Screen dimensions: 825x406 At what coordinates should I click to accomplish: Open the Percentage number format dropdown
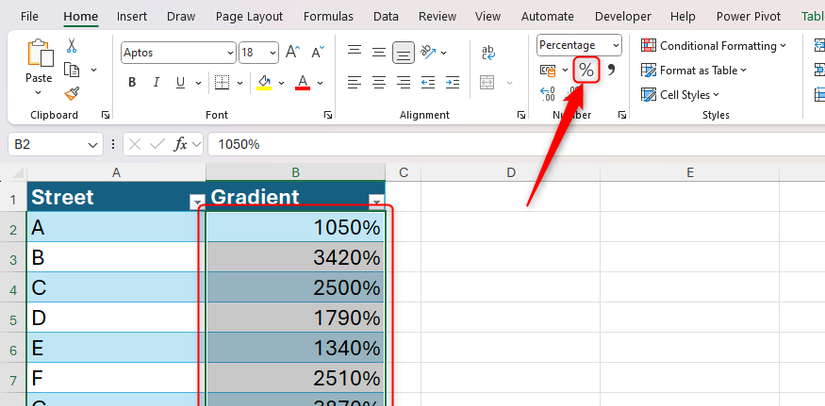coord(616,46)
